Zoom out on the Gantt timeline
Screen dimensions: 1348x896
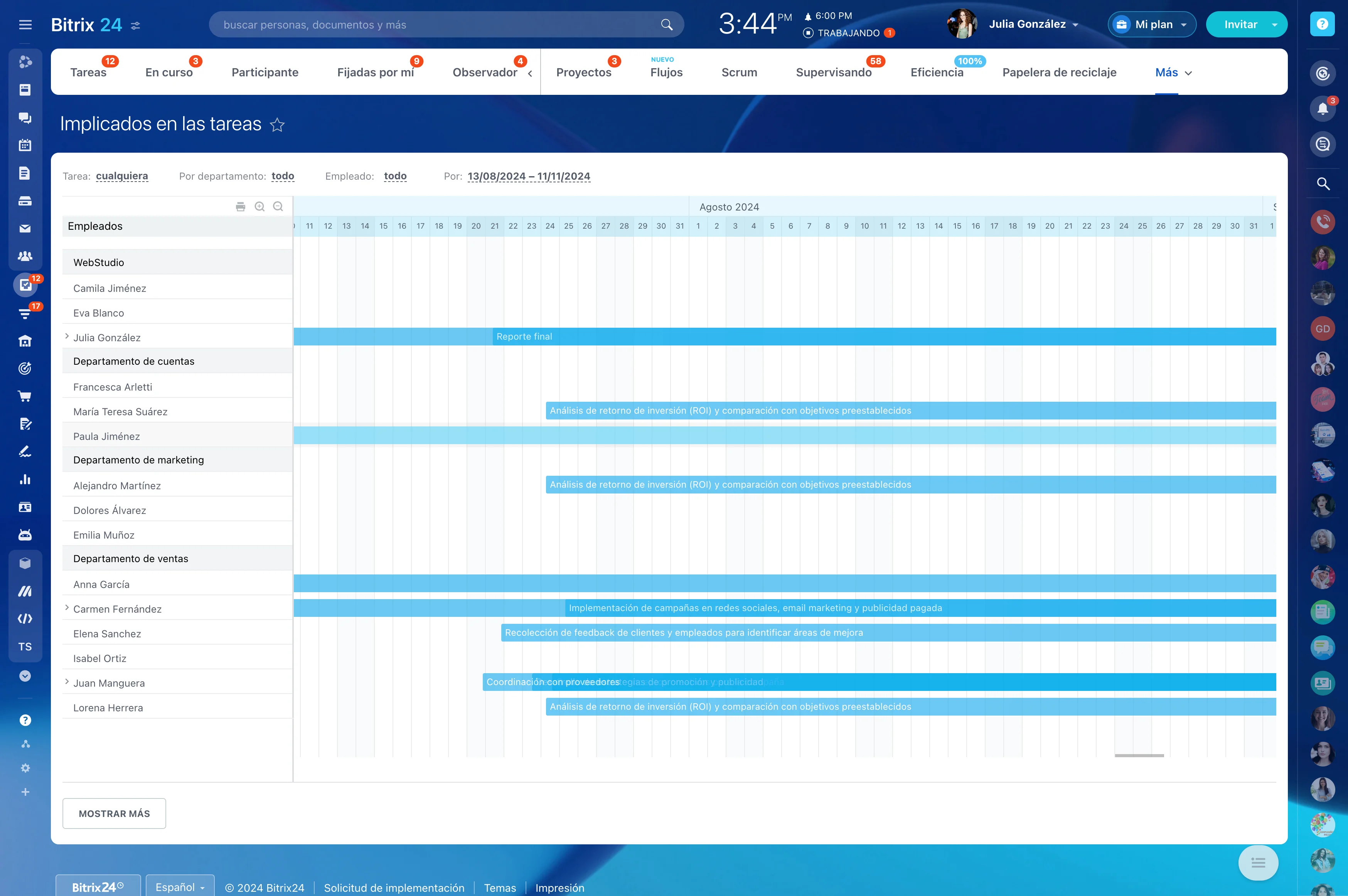[x=278, y=206]
